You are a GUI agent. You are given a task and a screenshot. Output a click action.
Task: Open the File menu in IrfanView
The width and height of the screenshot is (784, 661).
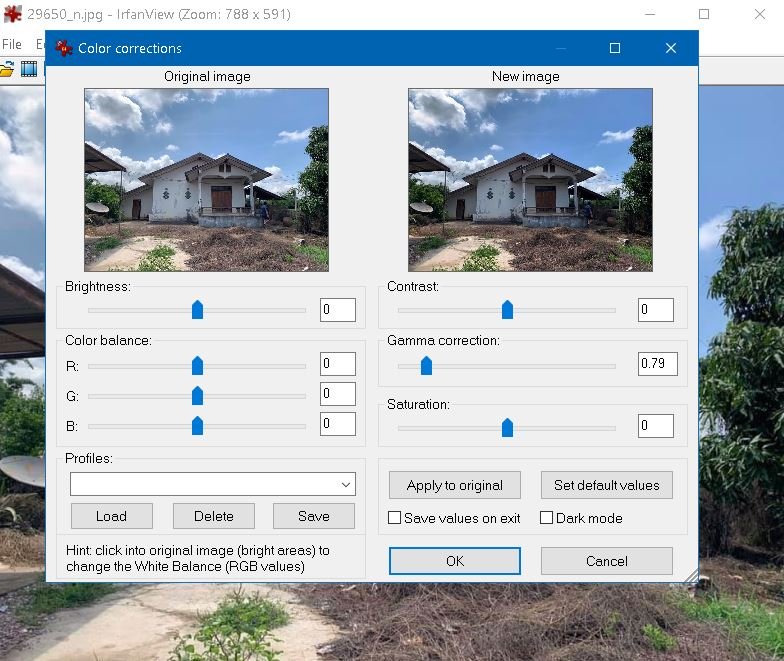tap(12, 44)
